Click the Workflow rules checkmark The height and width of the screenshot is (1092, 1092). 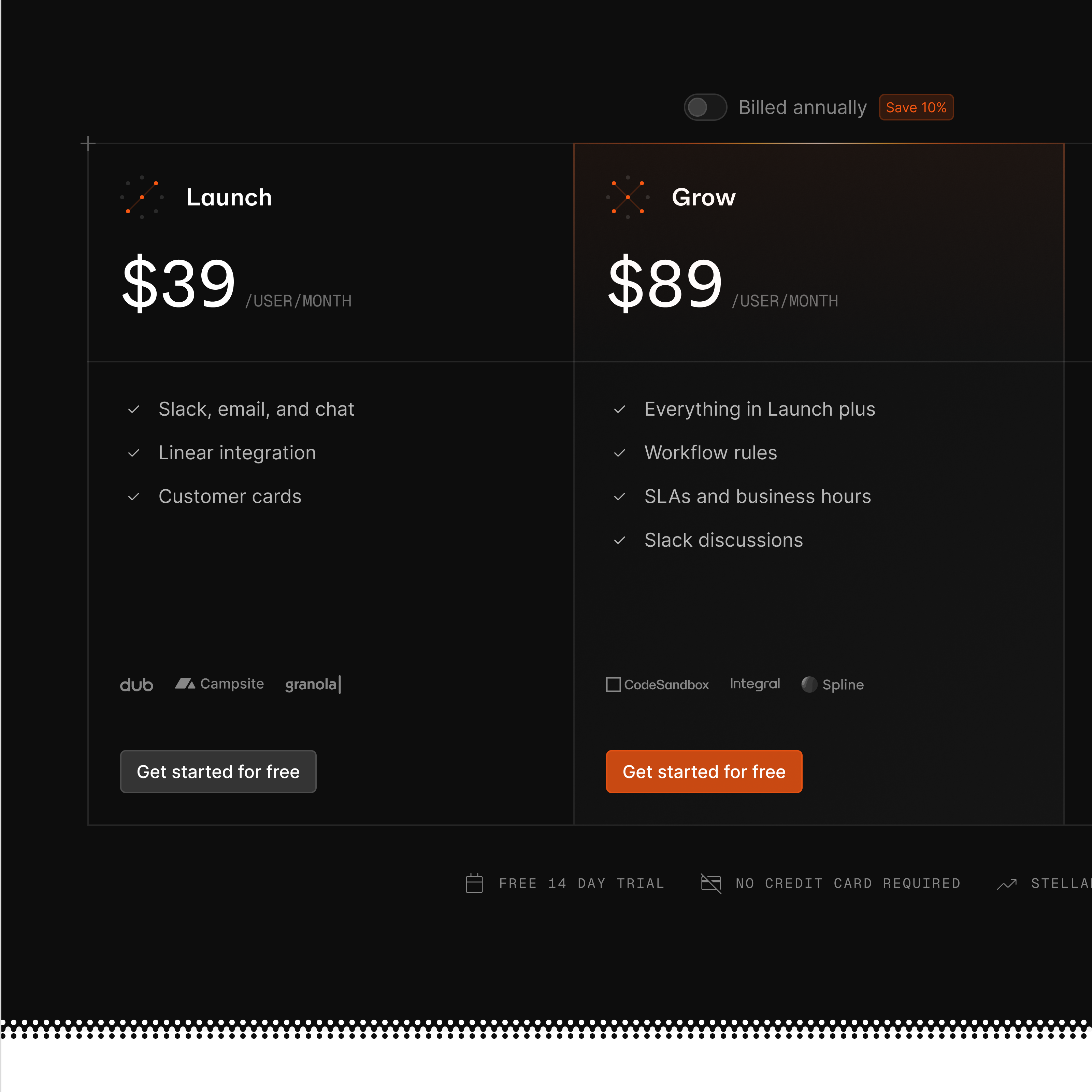(x=619, y=453)
